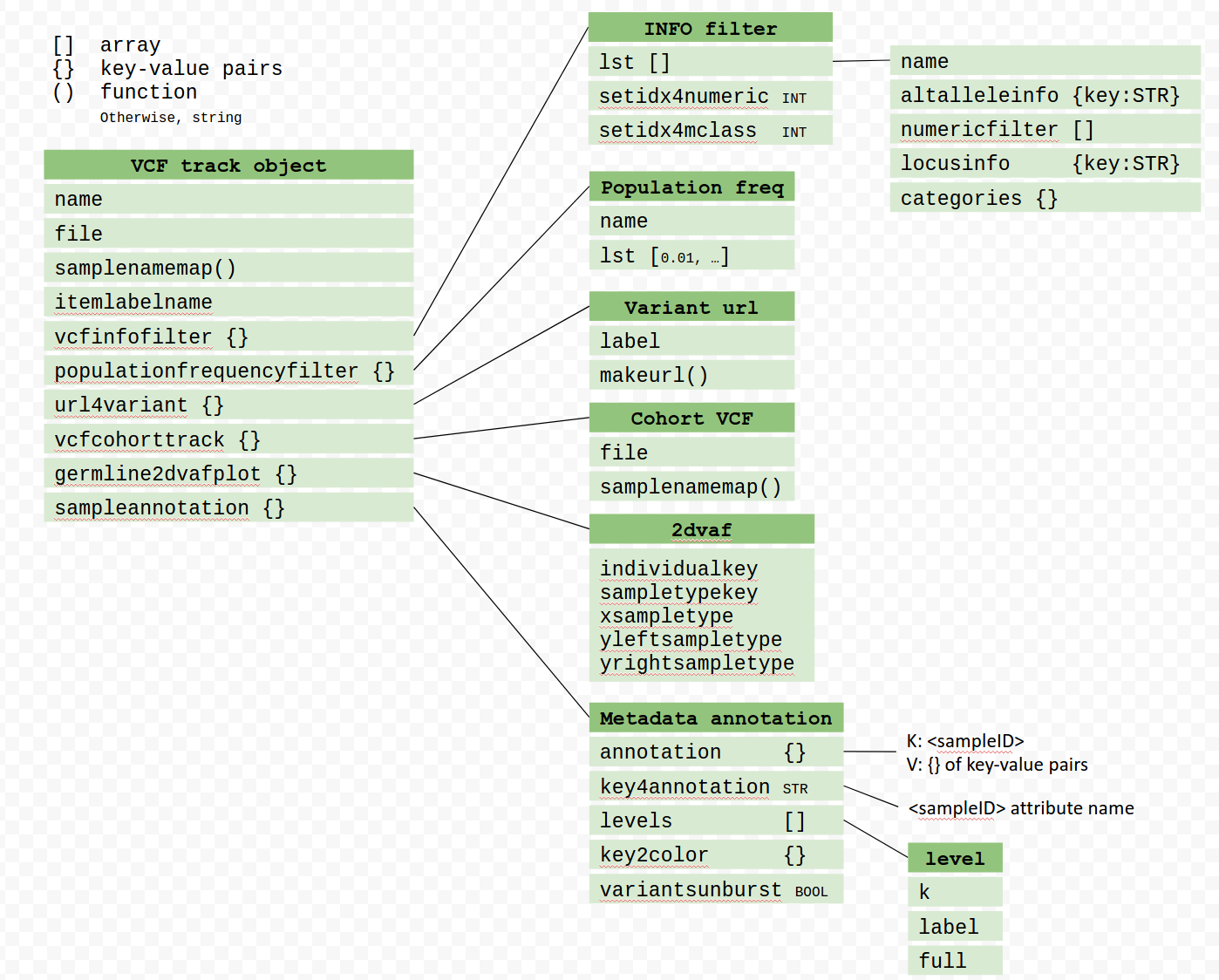Select the "variantsunburst BOOL" row

point(715,889)
